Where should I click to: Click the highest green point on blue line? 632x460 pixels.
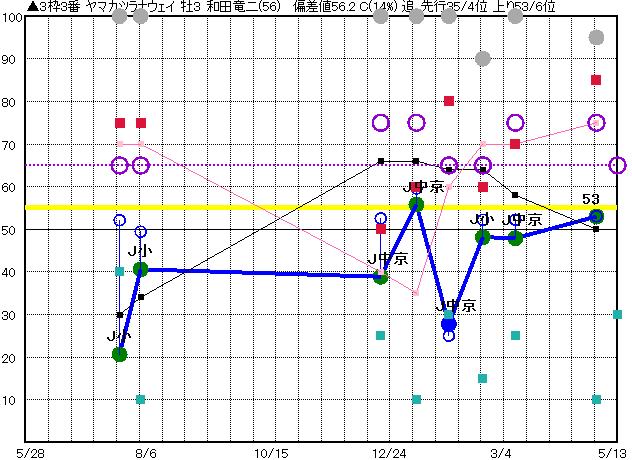point(416,204)
